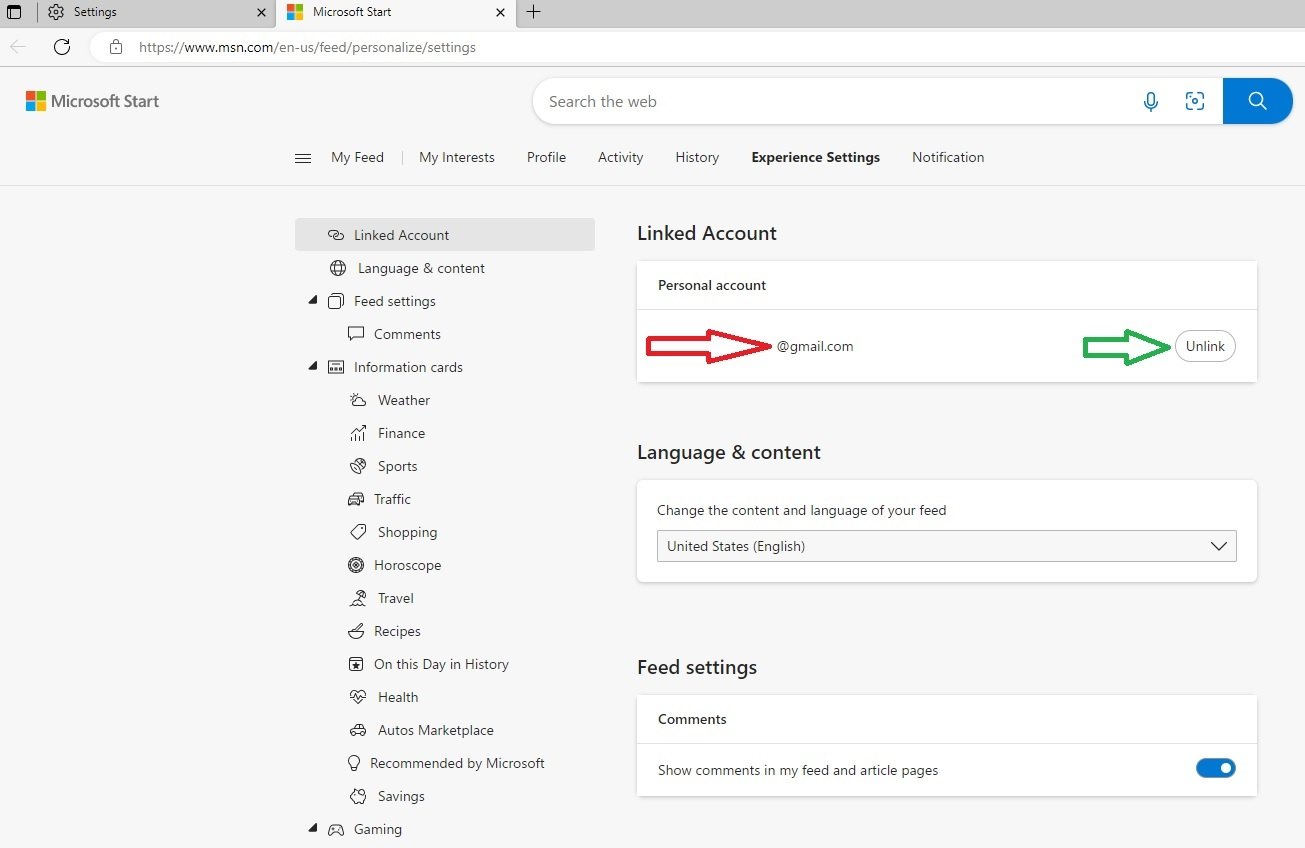Viewport: 1305px width, 848px height.
Task: Open the Notification tab
Action: tap(948, 157)
